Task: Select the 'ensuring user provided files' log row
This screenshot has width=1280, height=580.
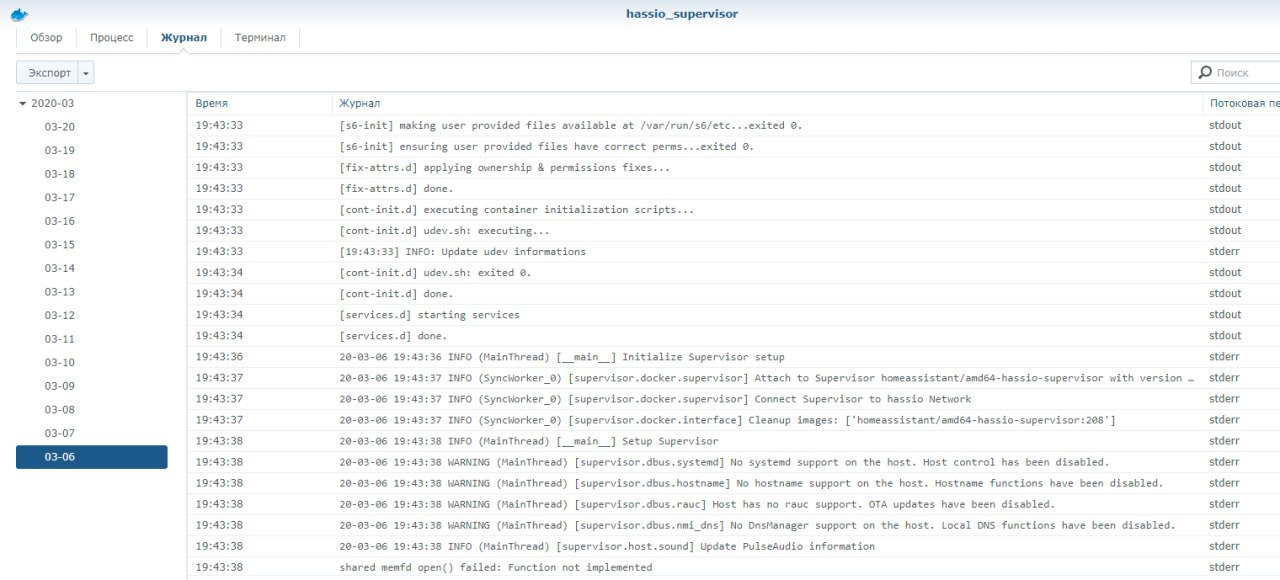Action: coord(734,146)
